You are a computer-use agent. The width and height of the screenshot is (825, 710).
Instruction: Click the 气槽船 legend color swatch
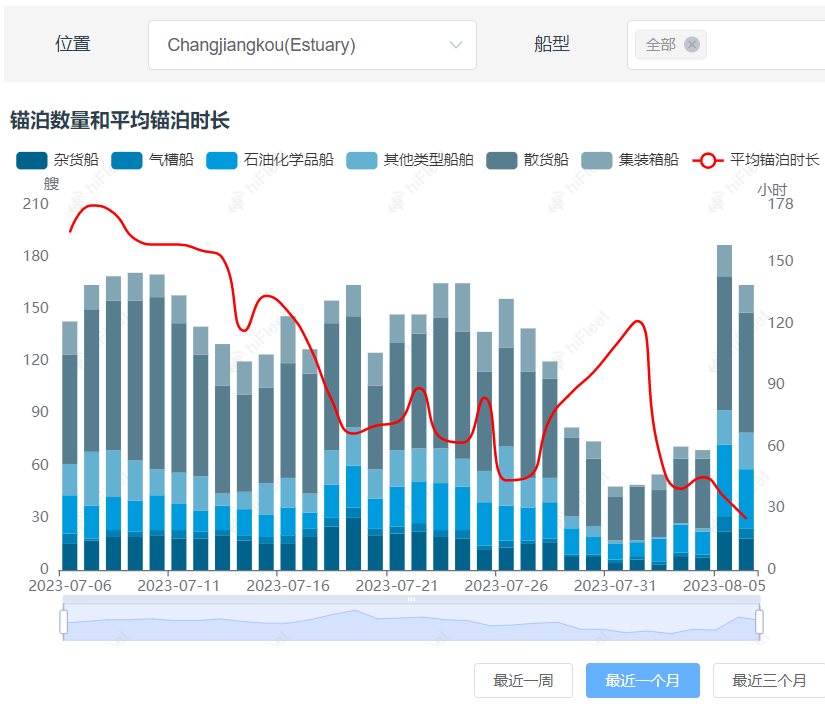(x=126, y=161)
